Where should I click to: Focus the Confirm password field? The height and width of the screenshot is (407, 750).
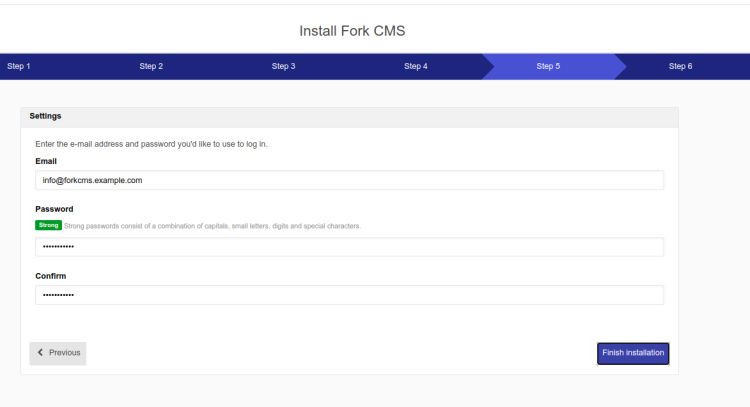[349, 295]
